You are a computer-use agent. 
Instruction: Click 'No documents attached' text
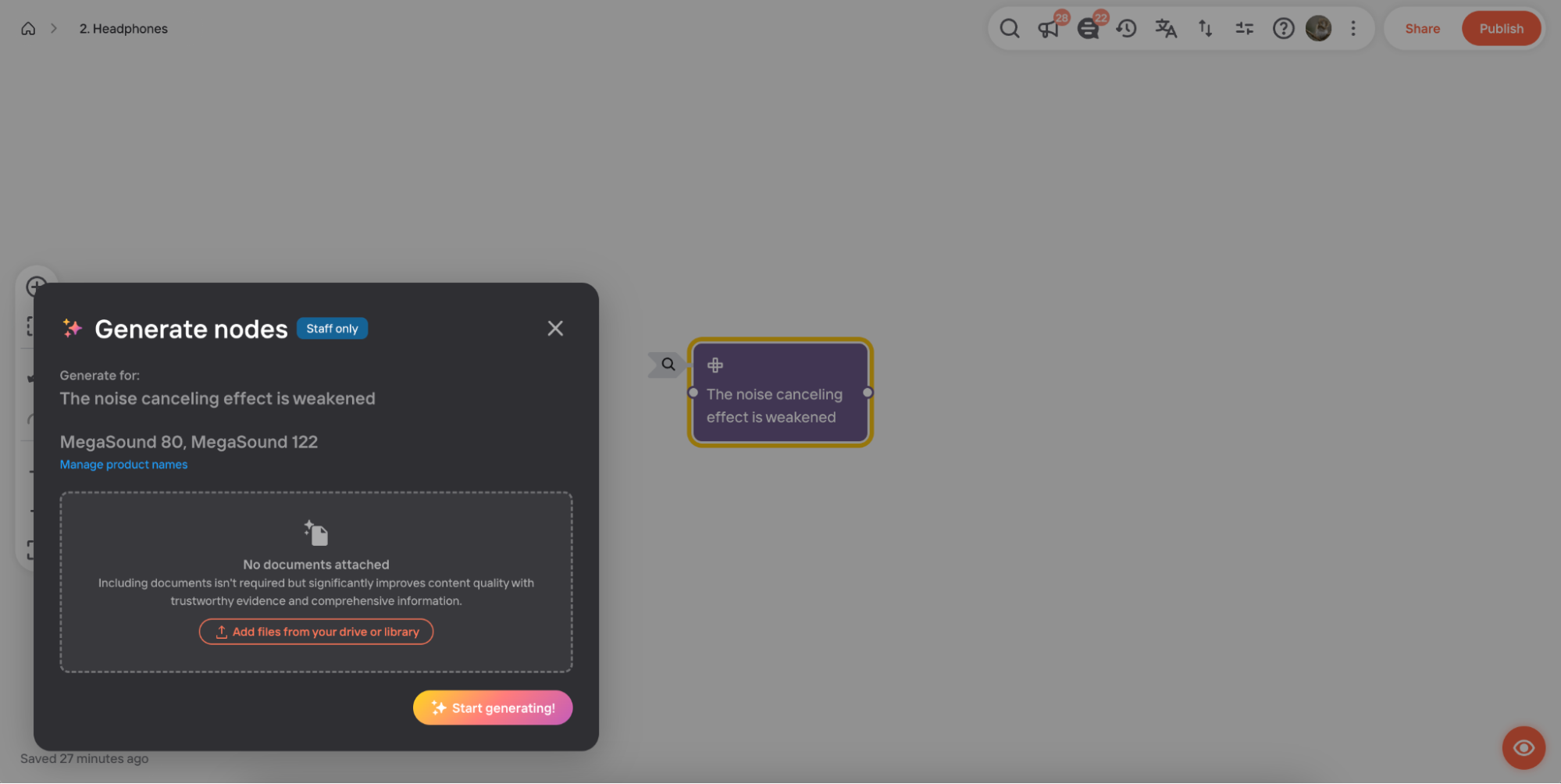(316, 565)
